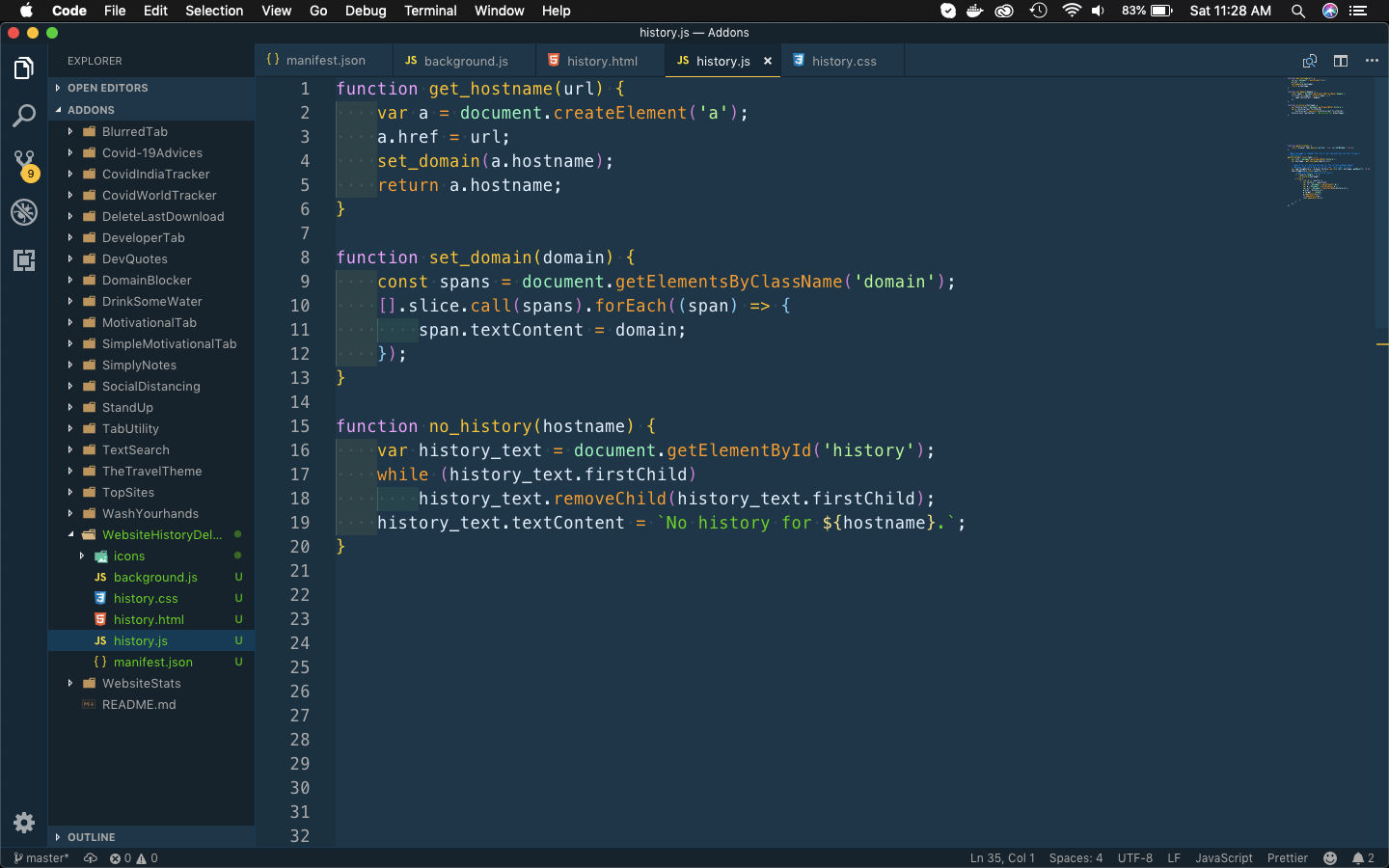1389x868 pixels.
Task: Expand the DomainBlocker folder
Action: [151, 280]
